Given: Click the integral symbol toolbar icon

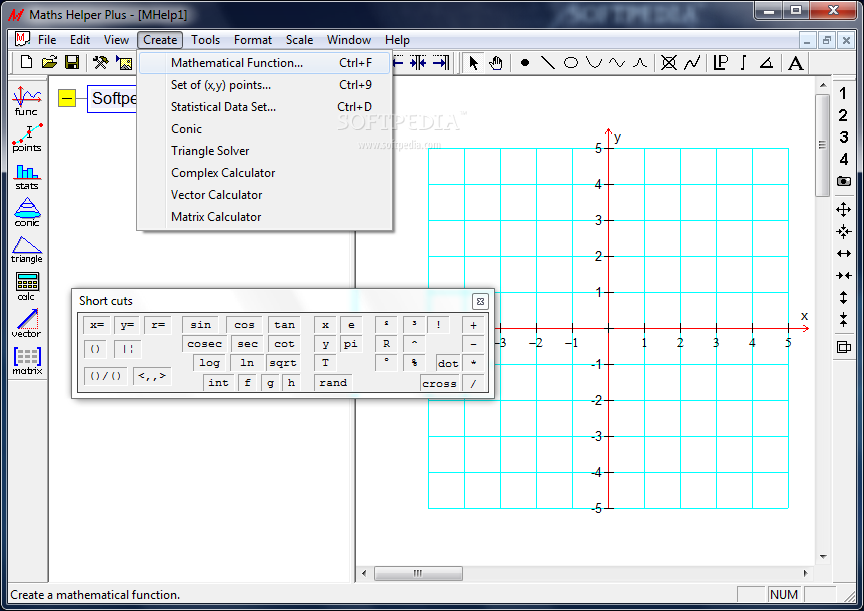Looking at the screenshot, I should pos(743,63).
